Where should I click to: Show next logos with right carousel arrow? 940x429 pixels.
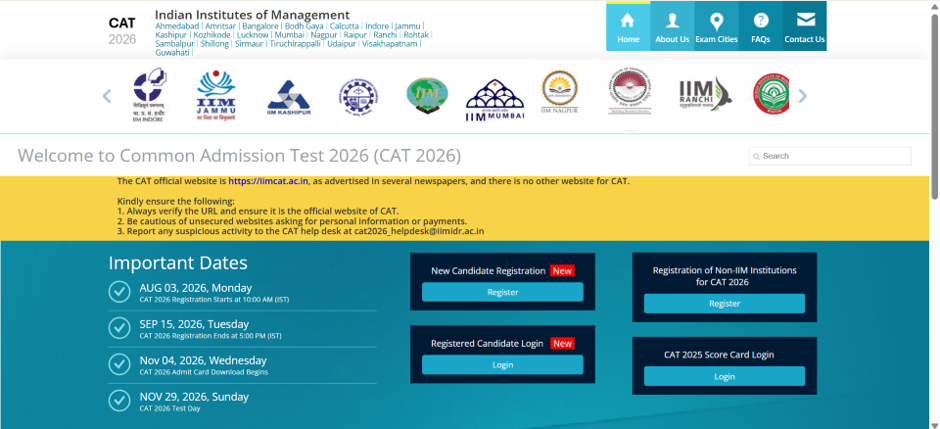803,96
